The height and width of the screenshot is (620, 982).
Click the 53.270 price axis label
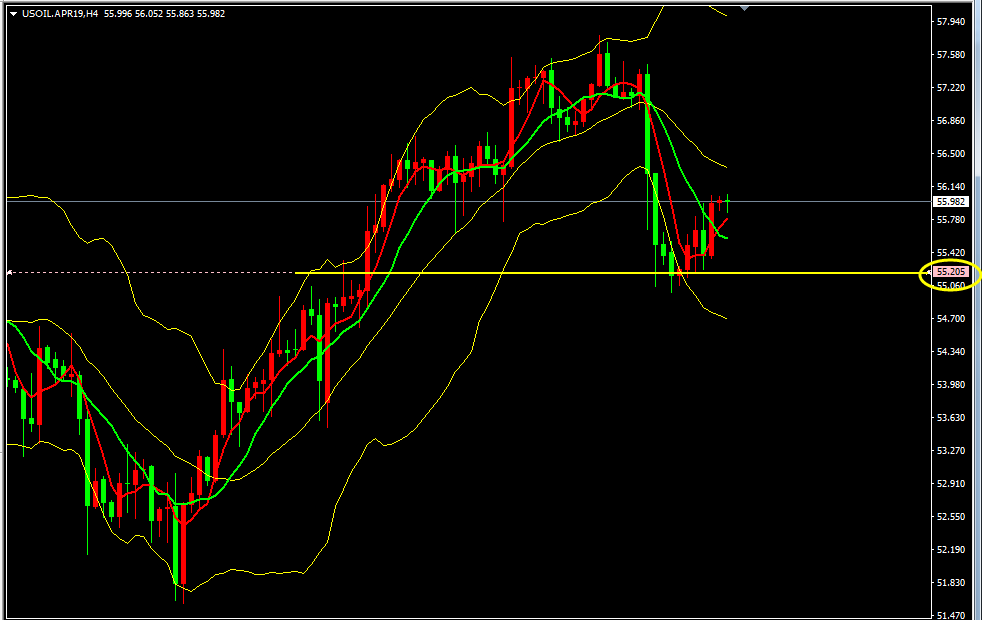951,451
